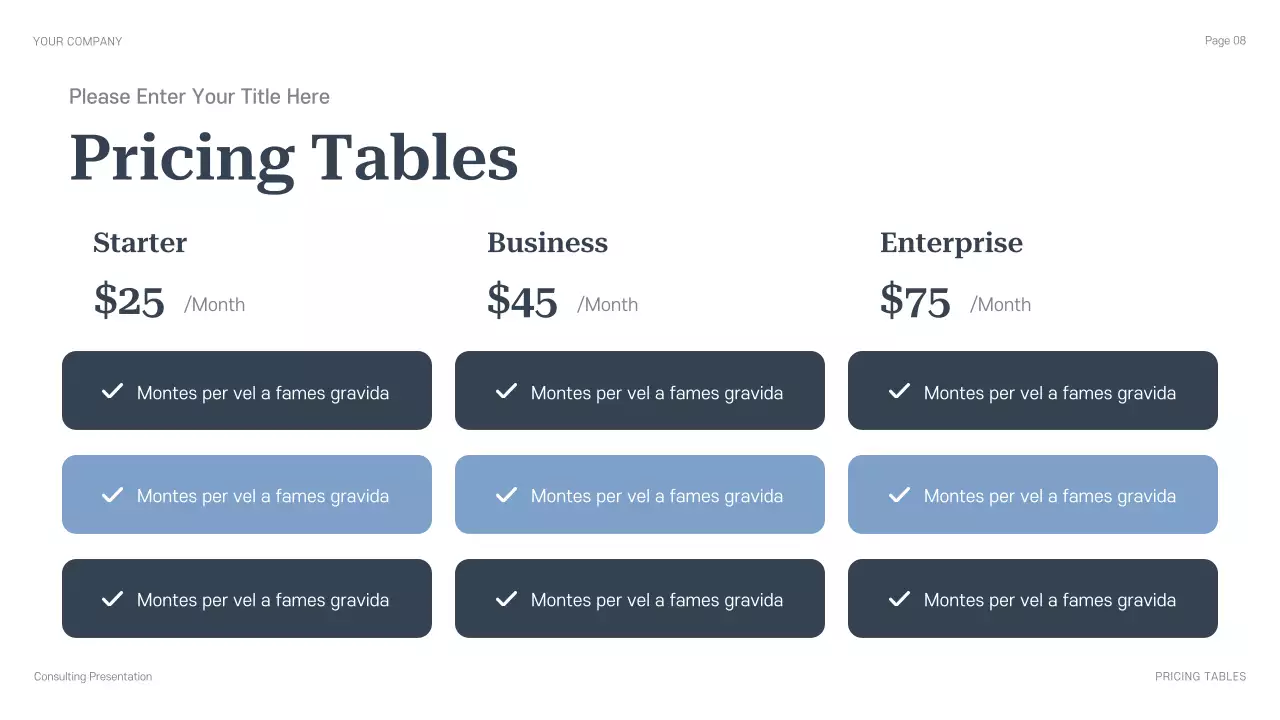Select the Business plan heading
Image resolution: width=1280 pixels, height=720 pixels.
[x=547, y=243]
